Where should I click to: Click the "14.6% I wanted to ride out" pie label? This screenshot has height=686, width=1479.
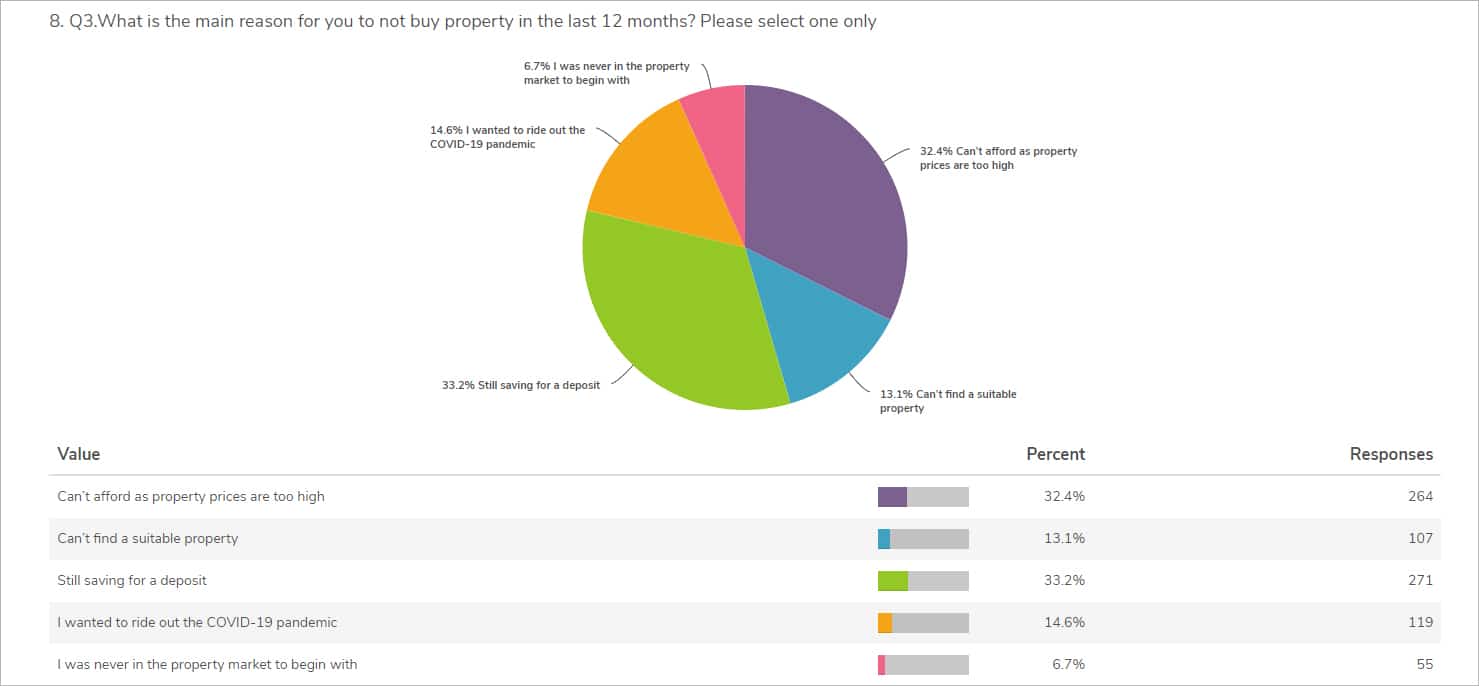point(508,137)
